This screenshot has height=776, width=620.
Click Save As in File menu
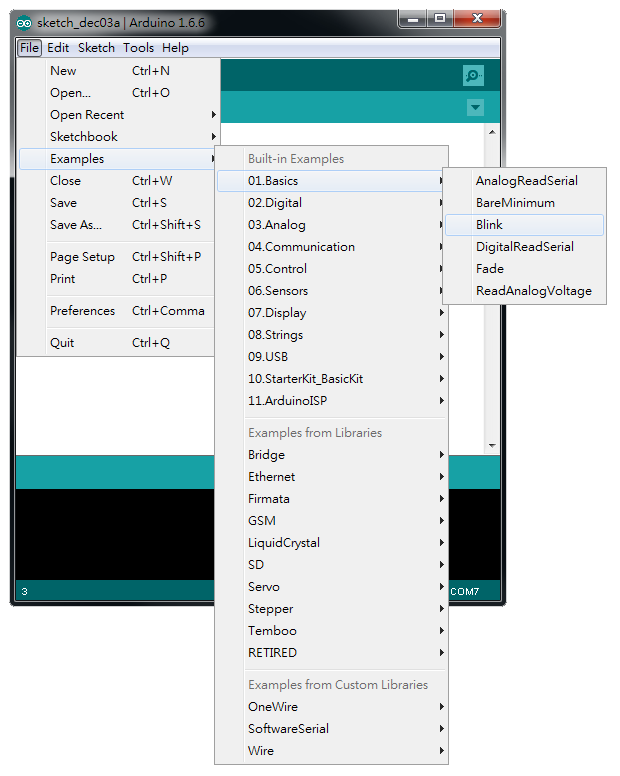point(76,225)
